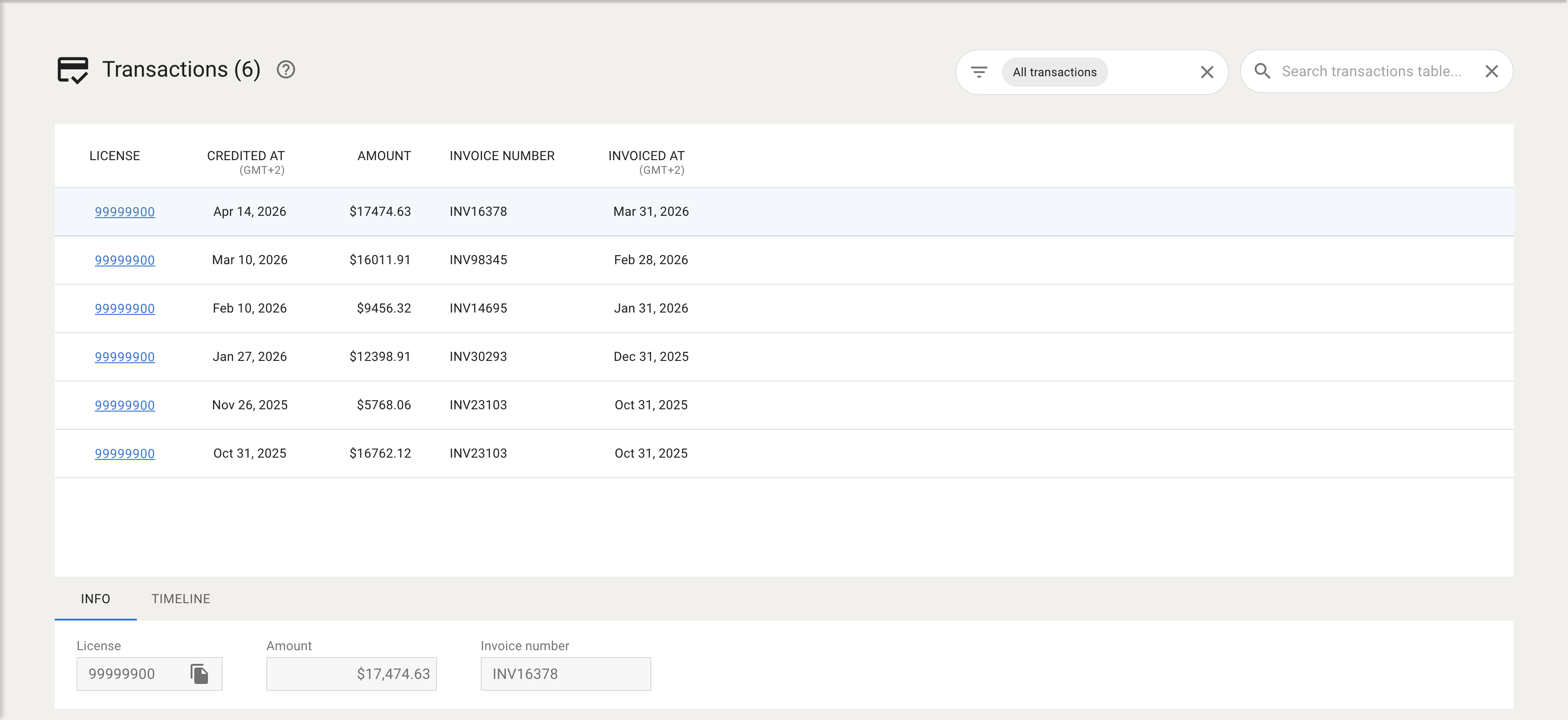Select the Jan 31, 2026 invoiced date
The width and height of the screenshot is (1568, 720).
[651, 308]
